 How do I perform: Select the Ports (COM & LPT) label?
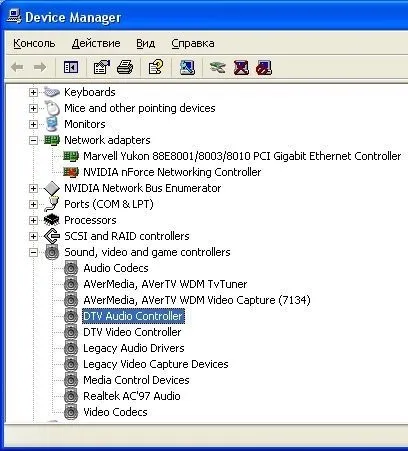point(109,204)
